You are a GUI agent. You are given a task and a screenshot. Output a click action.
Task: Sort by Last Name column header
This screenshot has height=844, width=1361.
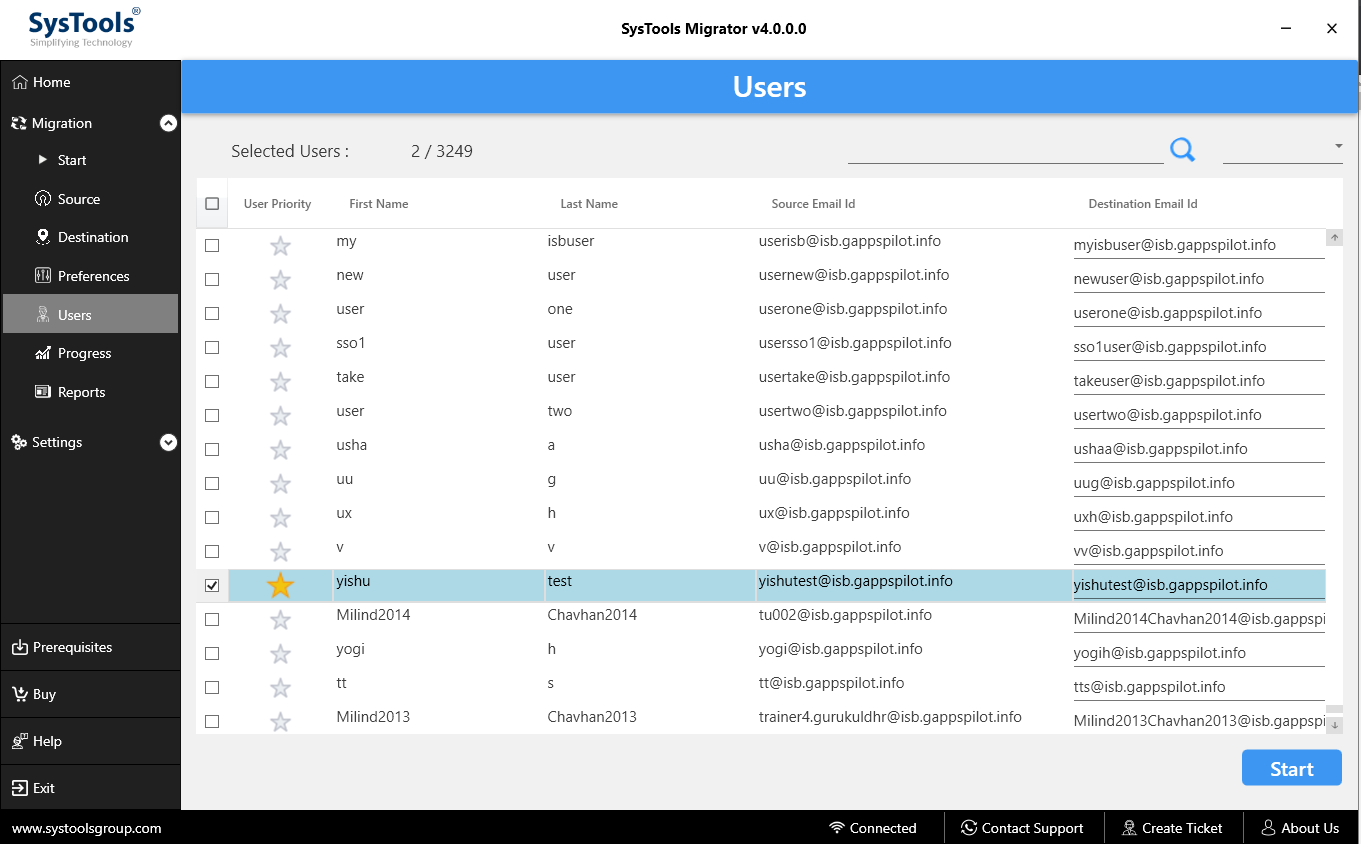click(x=589, y=204)
